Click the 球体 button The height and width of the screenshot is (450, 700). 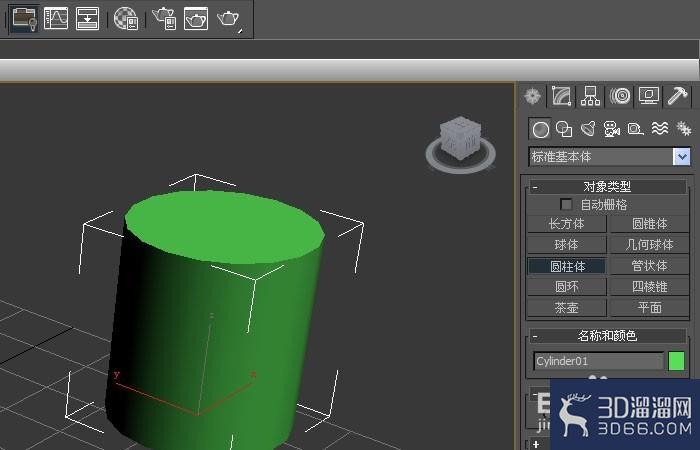click(x=567, y=245)
